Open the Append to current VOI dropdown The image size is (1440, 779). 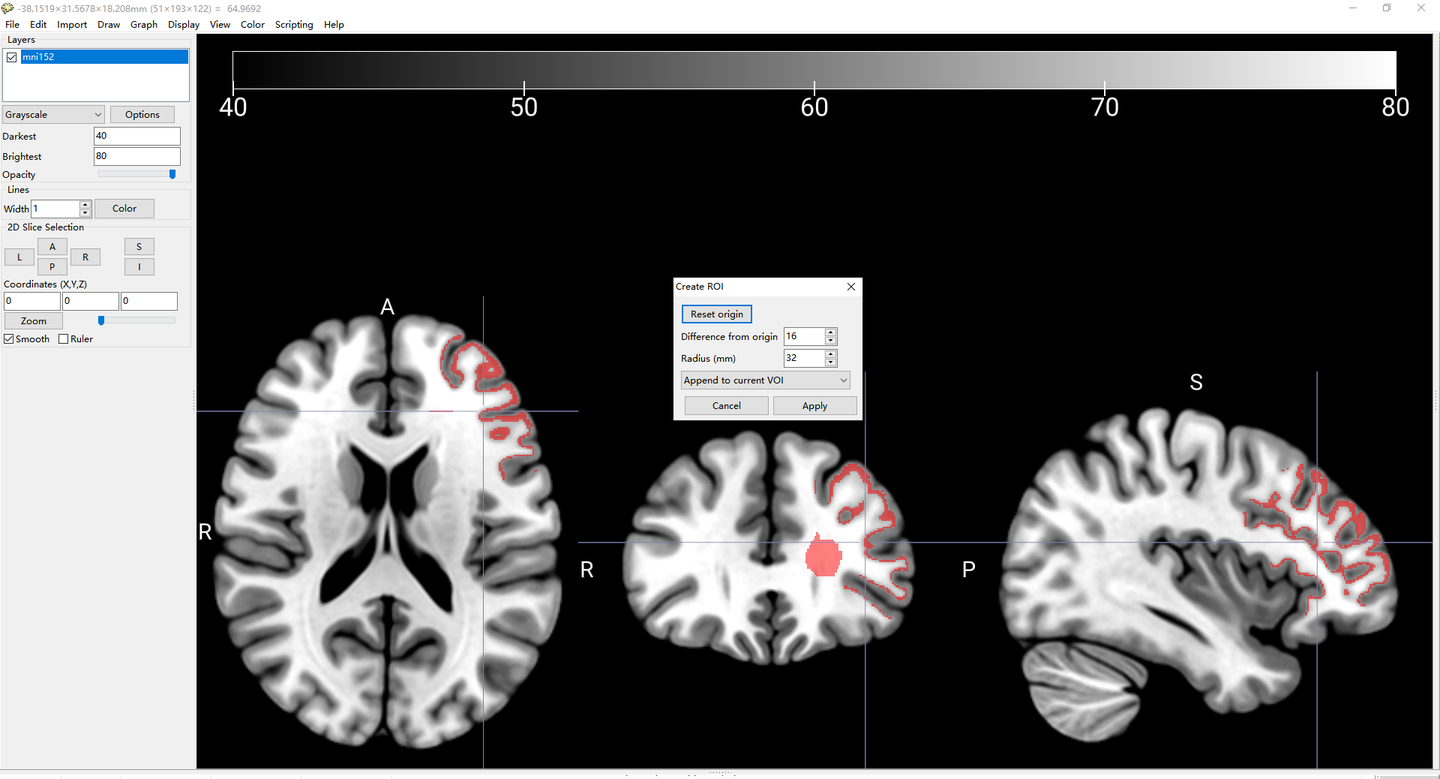pos(764,380)
